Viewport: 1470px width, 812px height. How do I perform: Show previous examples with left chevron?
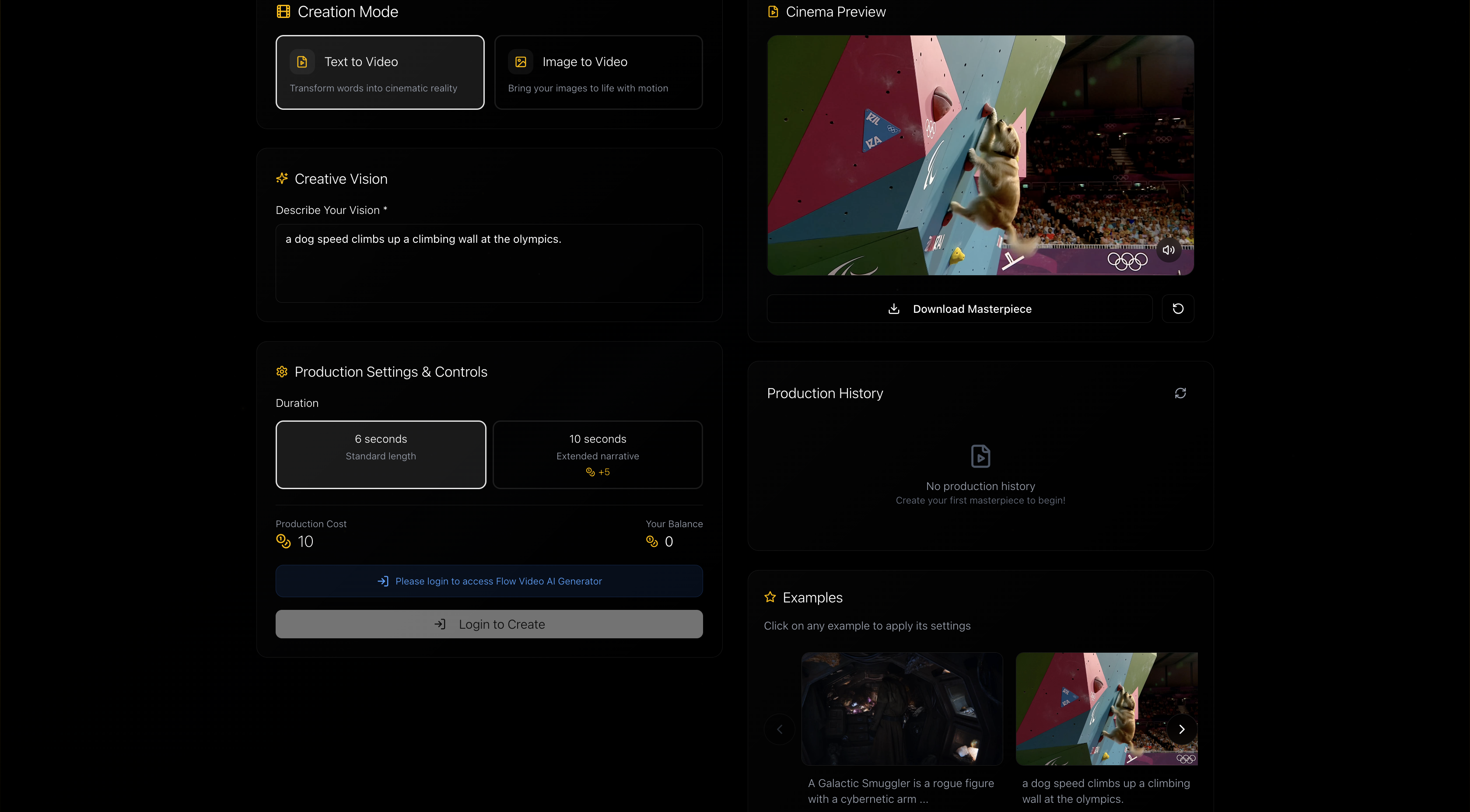780,729
